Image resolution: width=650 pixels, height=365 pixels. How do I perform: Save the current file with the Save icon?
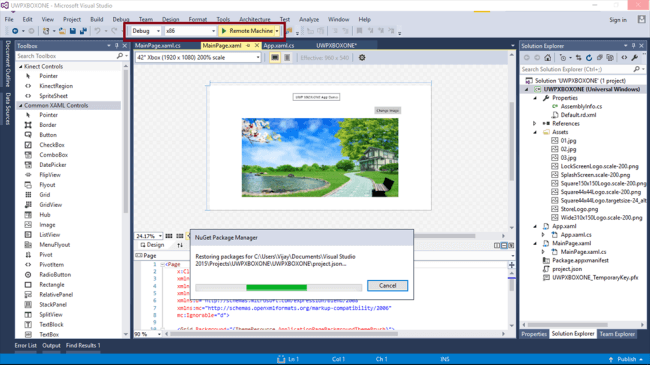(73, 31)
